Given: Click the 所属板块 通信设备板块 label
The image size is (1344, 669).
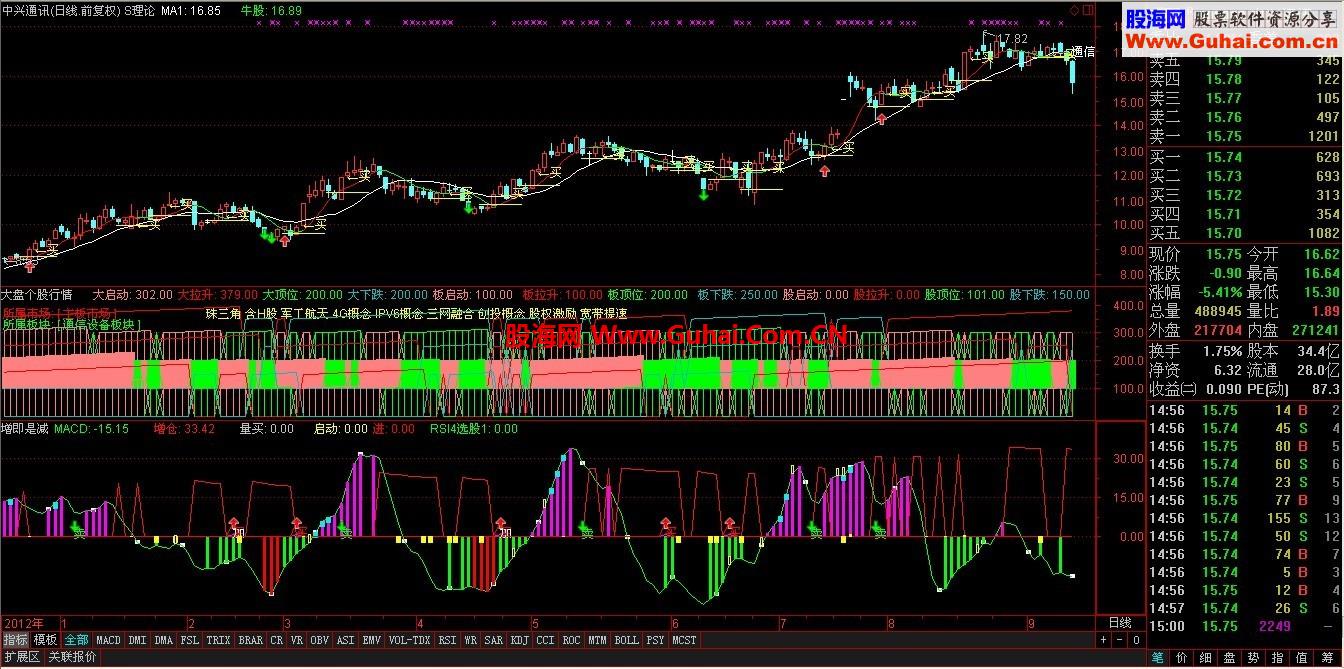Looking at the screenshot, I should tap(72, 324).
